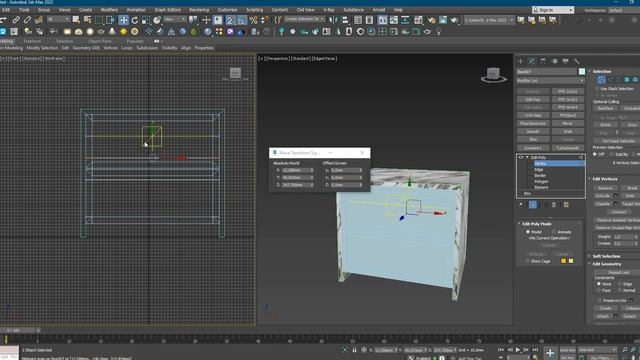Select Constraints Face radio button
Screen dimensions: 640x360
[x=599, y=290]
